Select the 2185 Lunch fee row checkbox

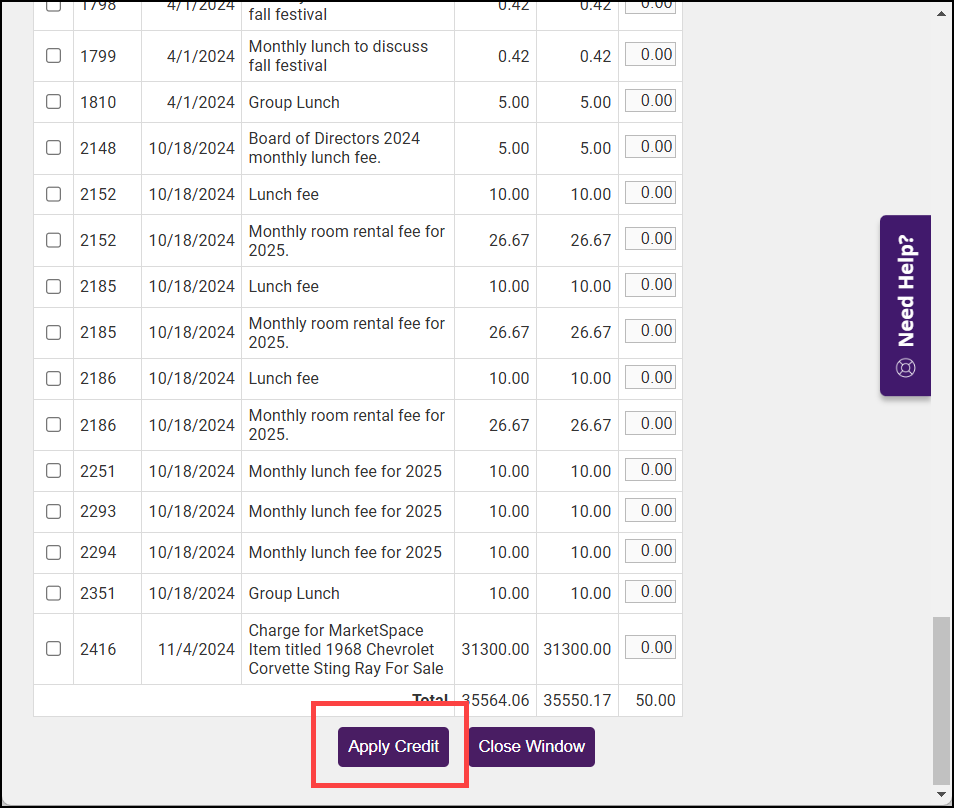click(x=54, y=286)
